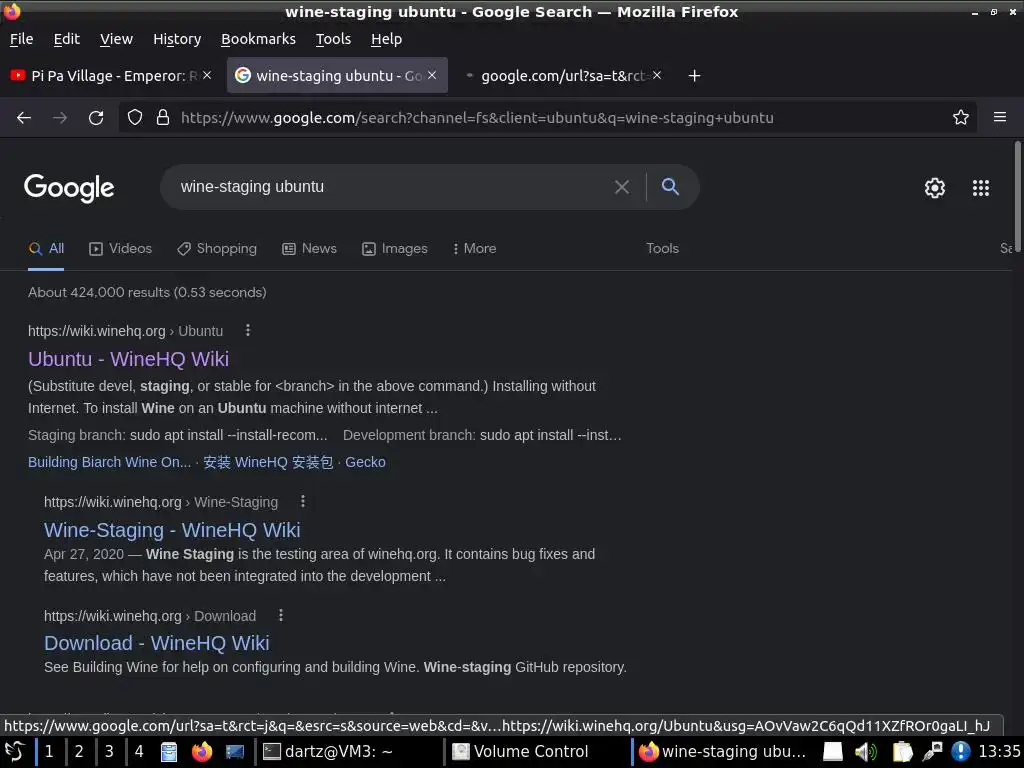This screenshot has width=1024, height=768.
Task: Close the wine-staging ubuntu tab
Action: click(x=432, y=76)
